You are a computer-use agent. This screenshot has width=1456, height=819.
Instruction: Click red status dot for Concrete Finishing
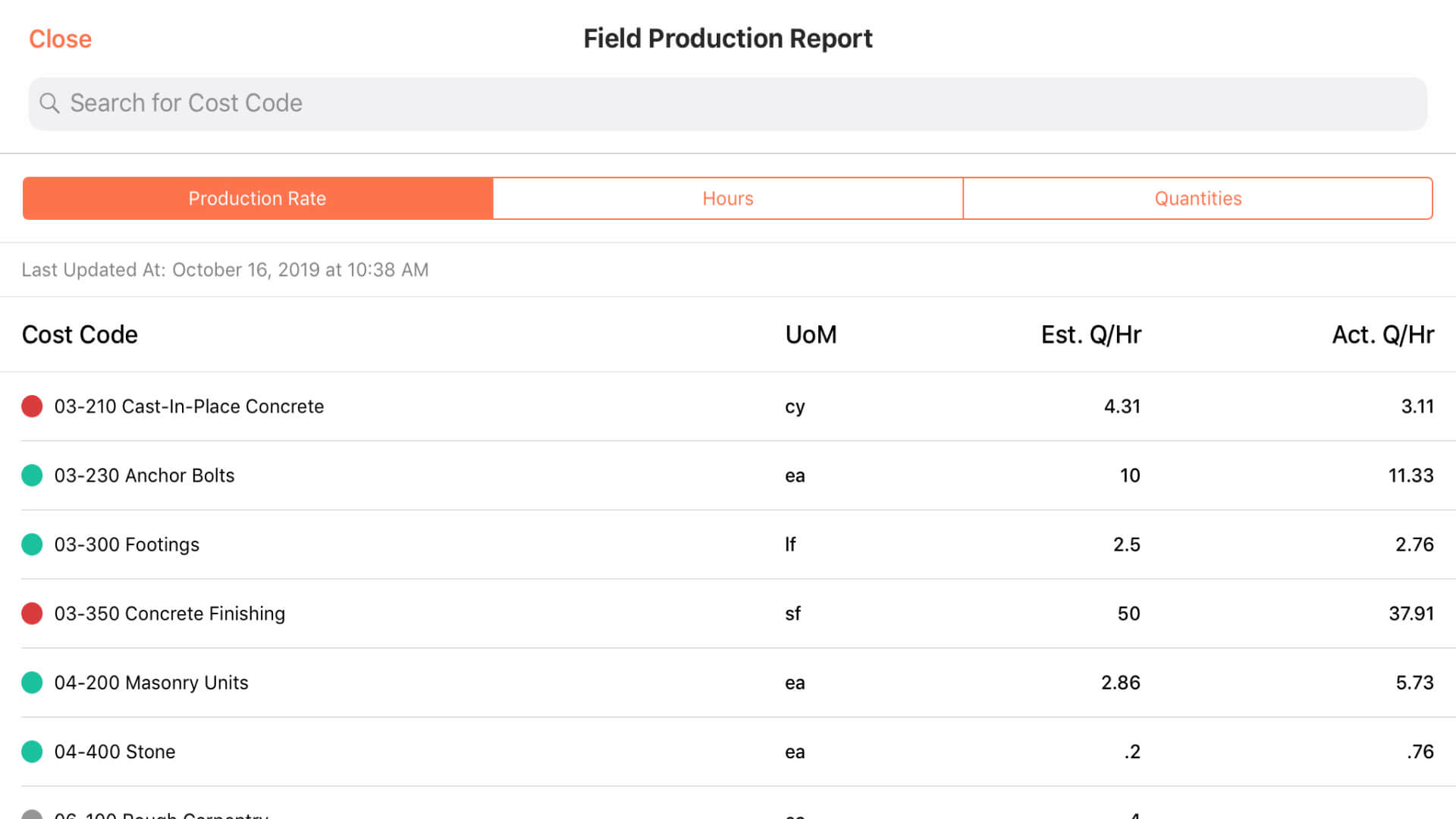click(32, 613)
